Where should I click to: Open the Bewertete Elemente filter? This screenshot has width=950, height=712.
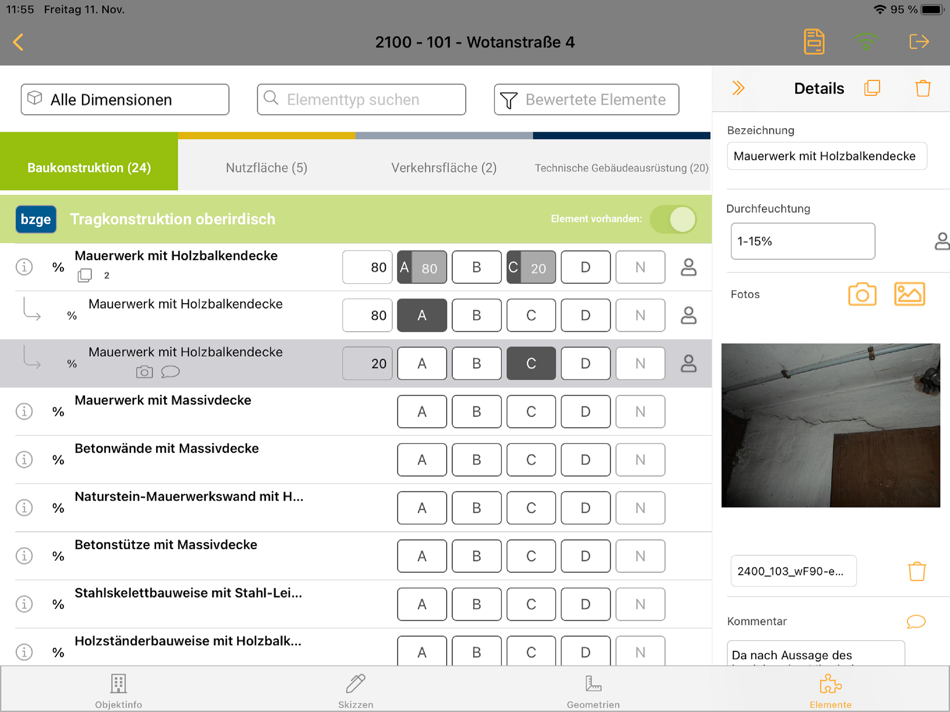click(x=586, y=99)
